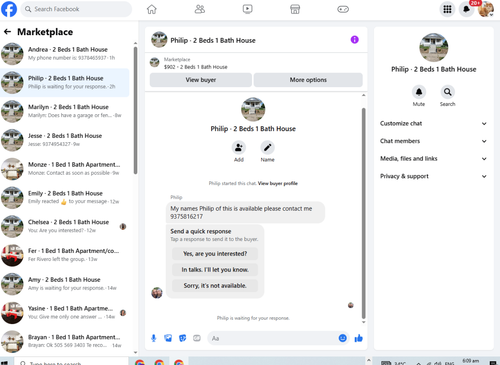Click View buyer button

[x=201, y=80]
